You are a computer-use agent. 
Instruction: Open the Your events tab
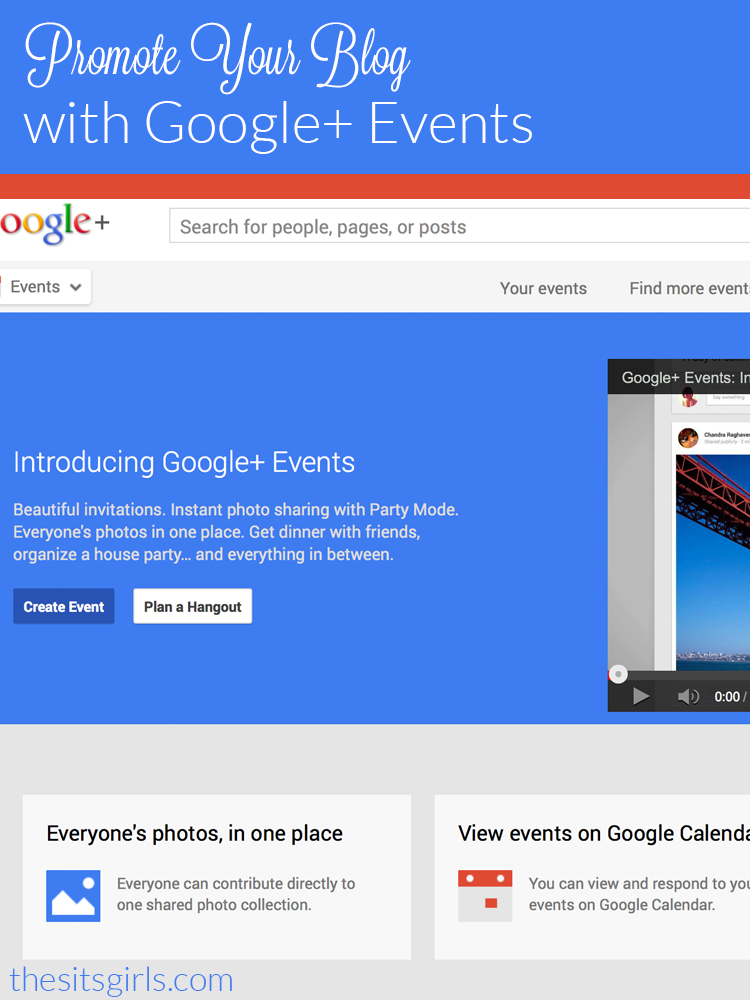[x=543, y=288]
